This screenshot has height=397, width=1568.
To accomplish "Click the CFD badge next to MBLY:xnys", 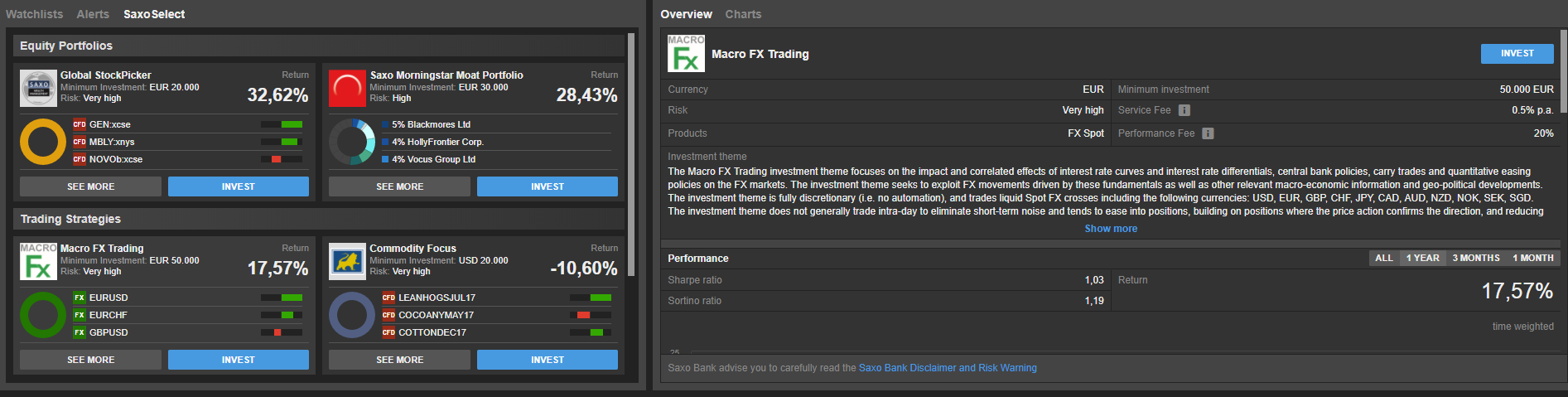I will [80, 142].
